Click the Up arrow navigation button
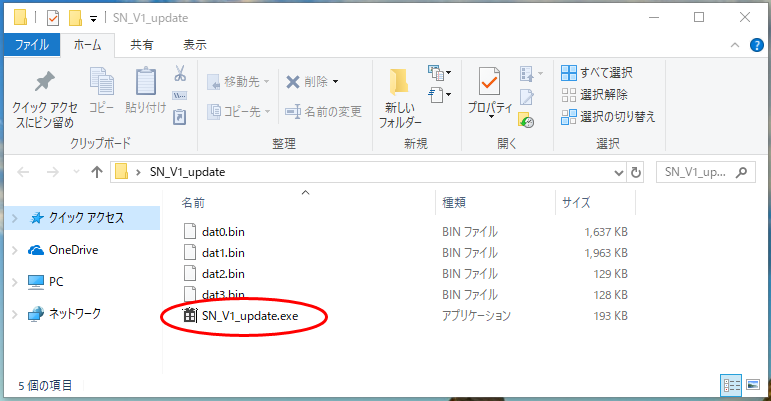The height and width of the screenshot is (401, 771). point(97,172)
